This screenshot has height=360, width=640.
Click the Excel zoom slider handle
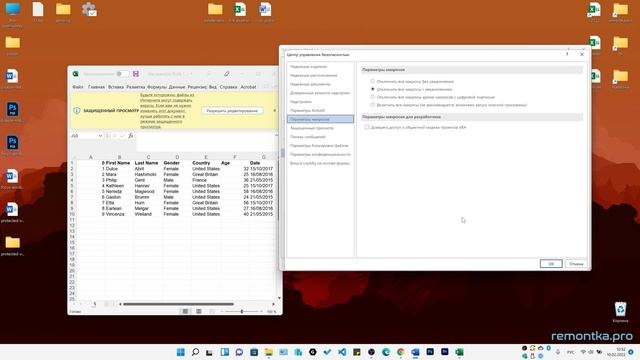(x=242, y=311)
